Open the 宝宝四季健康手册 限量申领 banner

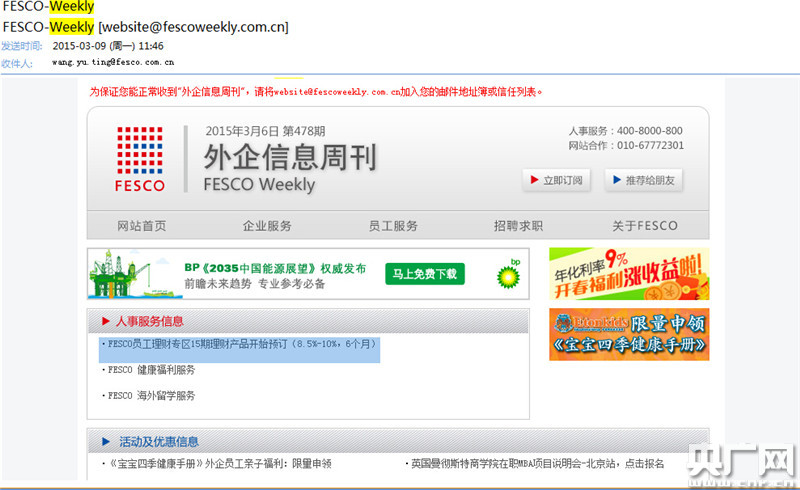tap(628, 334)
